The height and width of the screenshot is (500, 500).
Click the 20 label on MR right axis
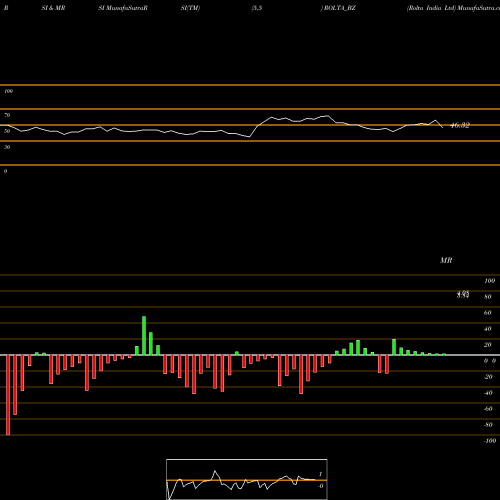[x=488, y=345]
